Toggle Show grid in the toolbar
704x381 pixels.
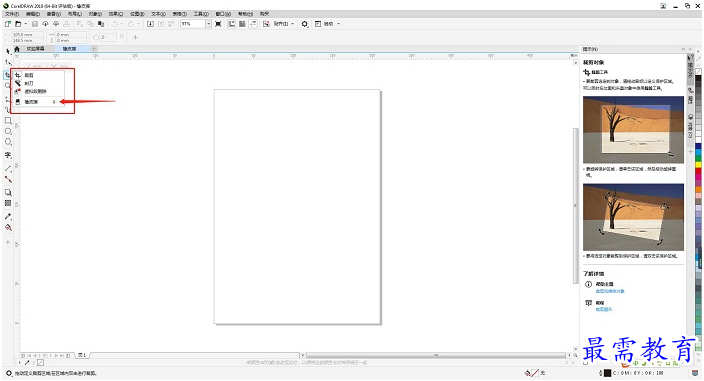(x=242, y=24)
